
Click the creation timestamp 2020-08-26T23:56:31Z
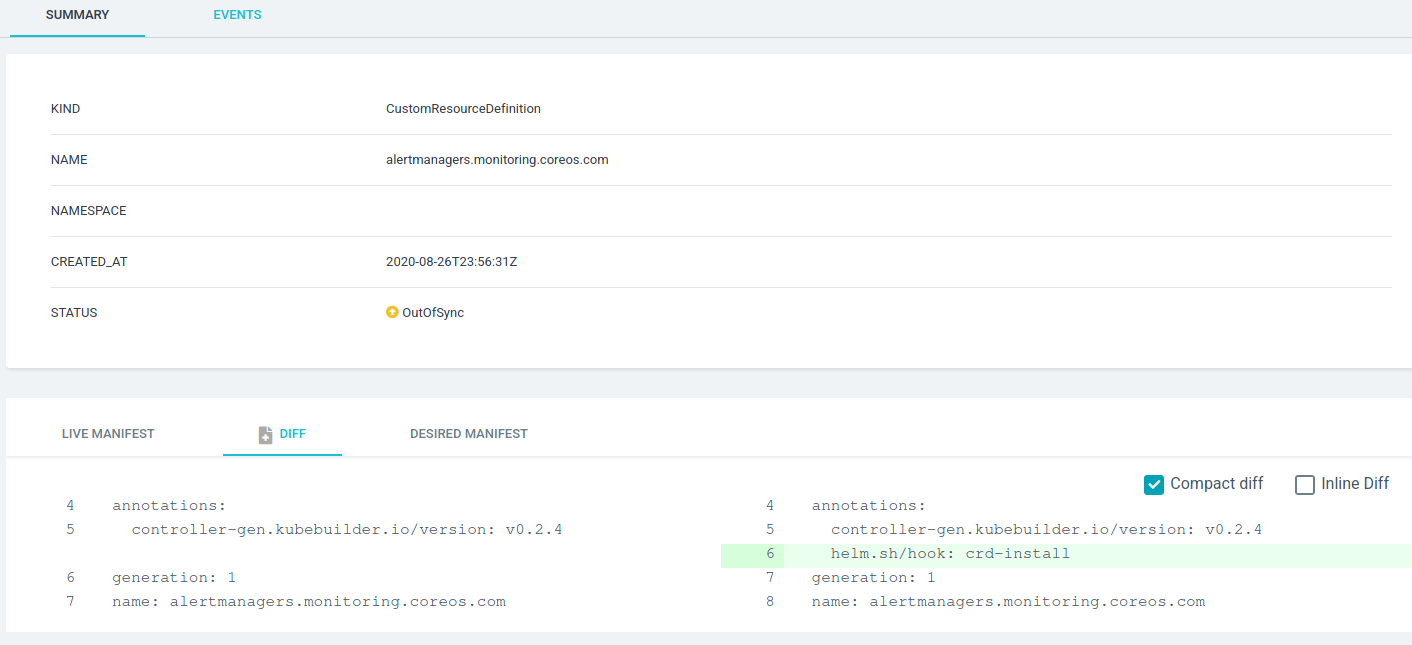[451, 262]
